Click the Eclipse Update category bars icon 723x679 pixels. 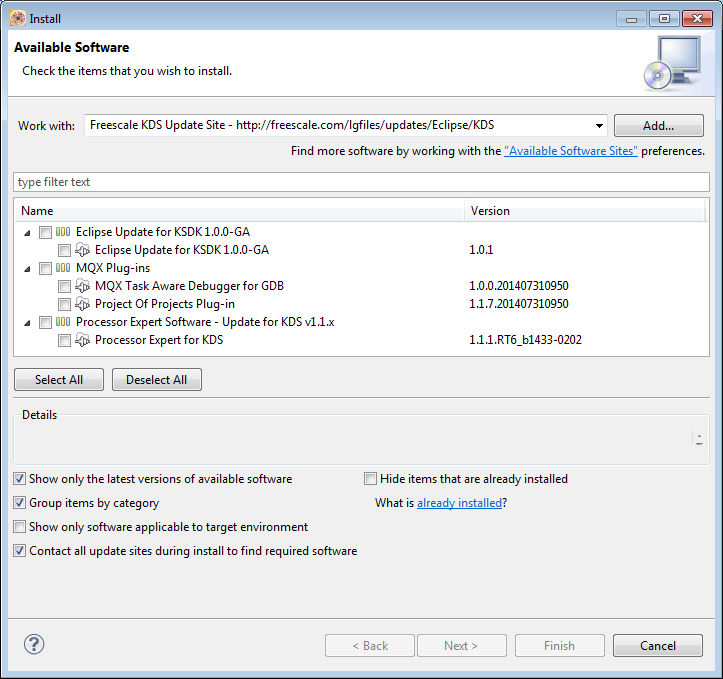63,232
